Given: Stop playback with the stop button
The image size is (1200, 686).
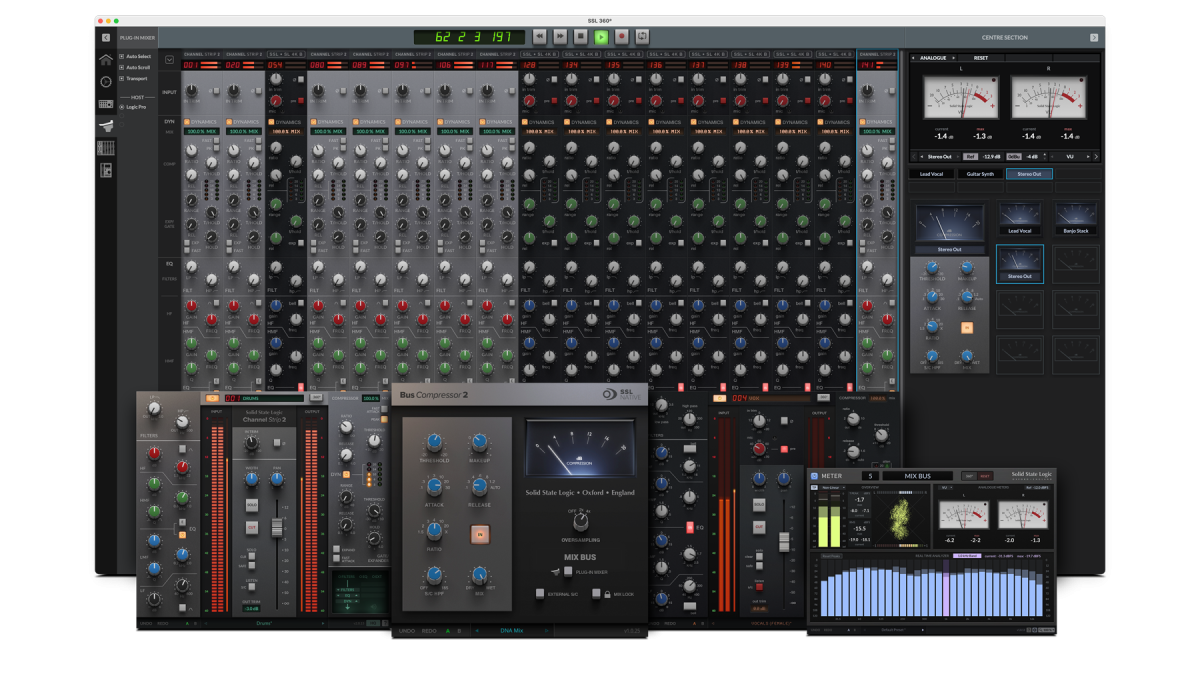Looking at the screenshot, I should coord(581,36).
